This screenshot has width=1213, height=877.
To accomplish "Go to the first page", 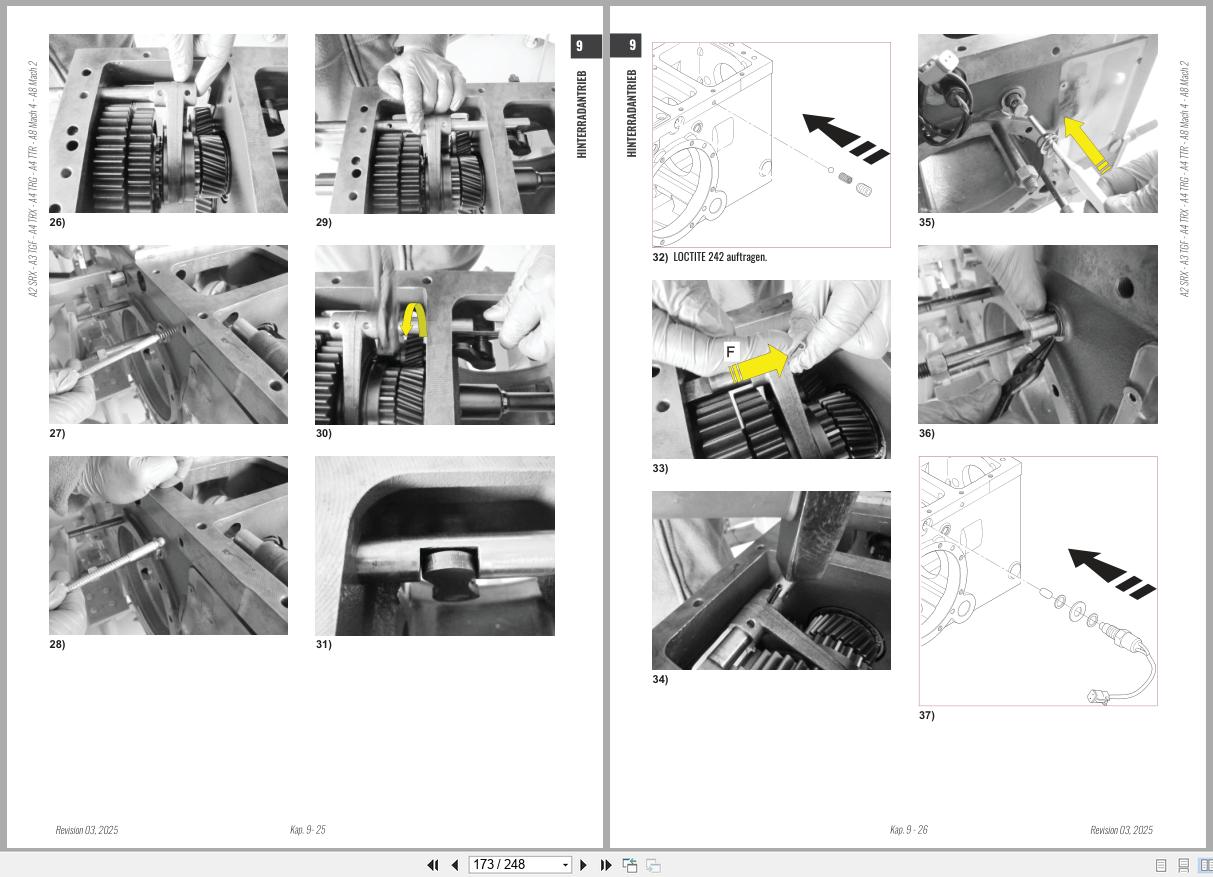I will coord(433,865).
